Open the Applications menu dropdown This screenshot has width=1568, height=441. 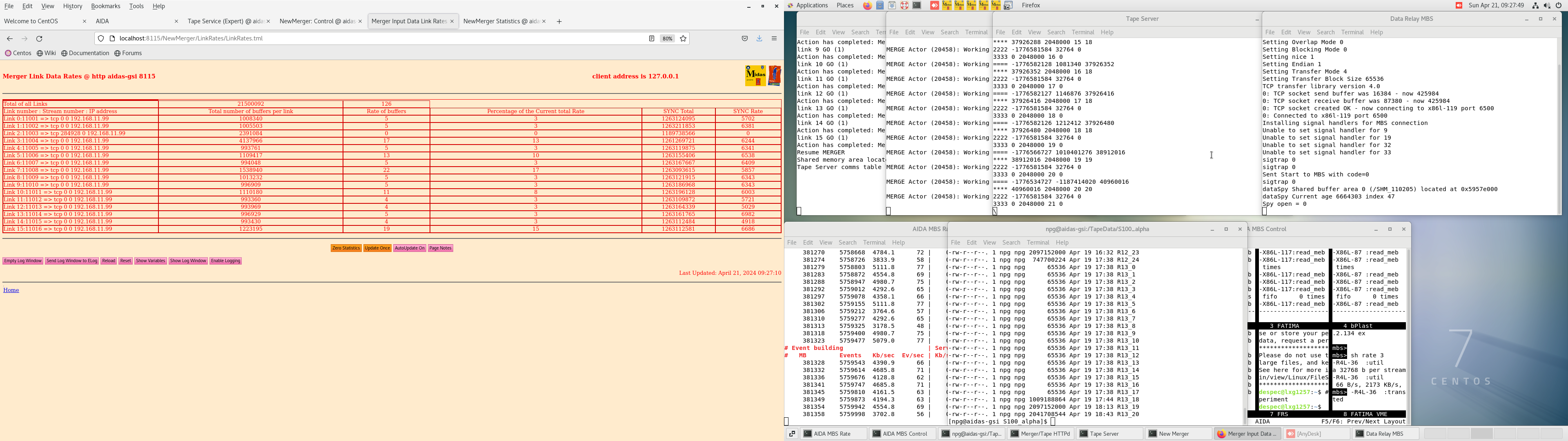[811, 5]
